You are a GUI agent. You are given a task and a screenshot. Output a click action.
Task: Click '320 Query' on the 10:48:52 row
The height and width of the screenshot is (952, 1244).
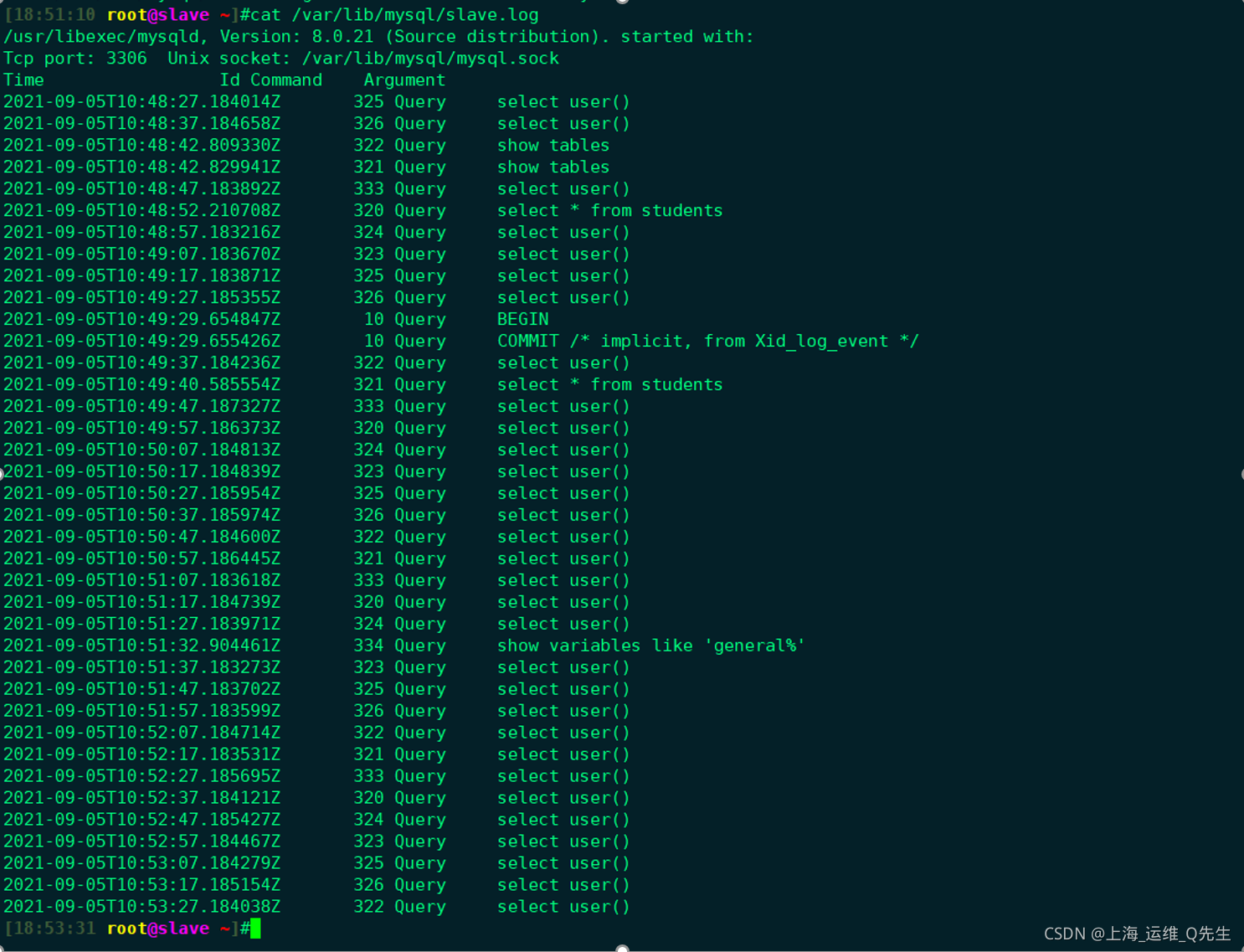[x=399, y=211]
